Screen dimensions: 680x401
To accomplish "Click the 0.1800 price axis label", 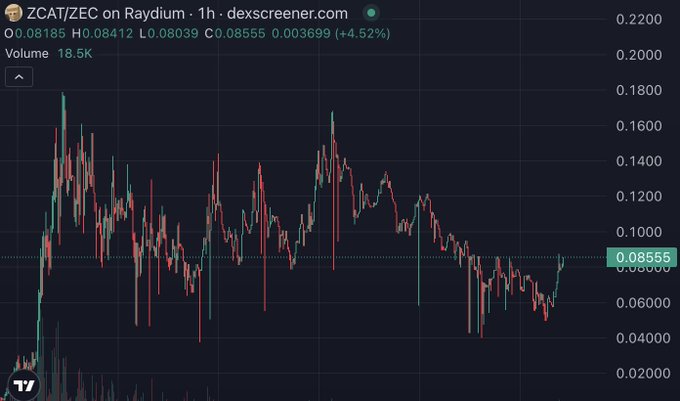I will tap(639, 90).
